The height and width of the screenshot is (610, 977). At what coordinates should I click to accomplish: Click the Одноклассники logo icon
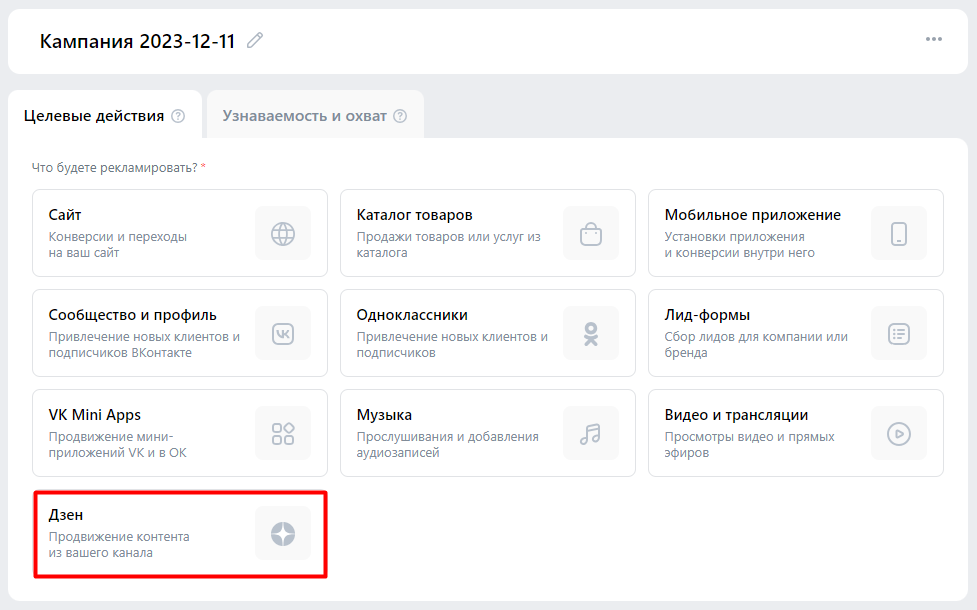click(591, 333)
